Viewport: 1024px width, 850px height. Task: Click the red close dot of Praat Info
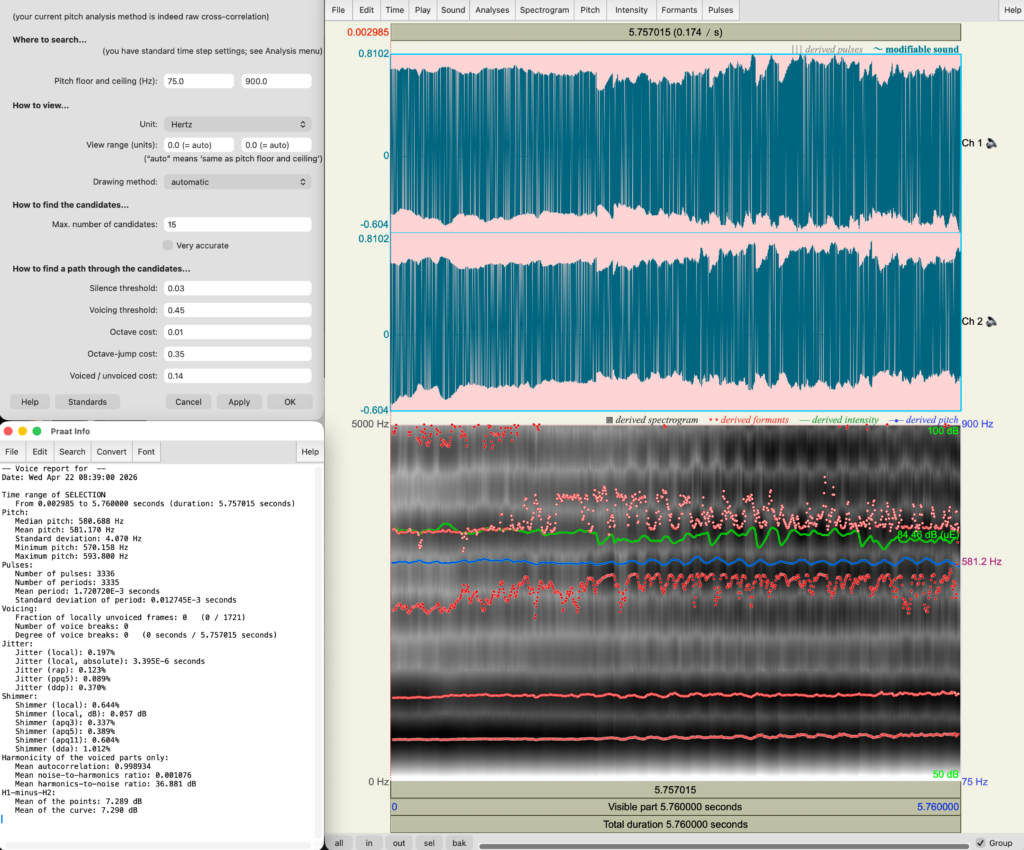point(8,431)
